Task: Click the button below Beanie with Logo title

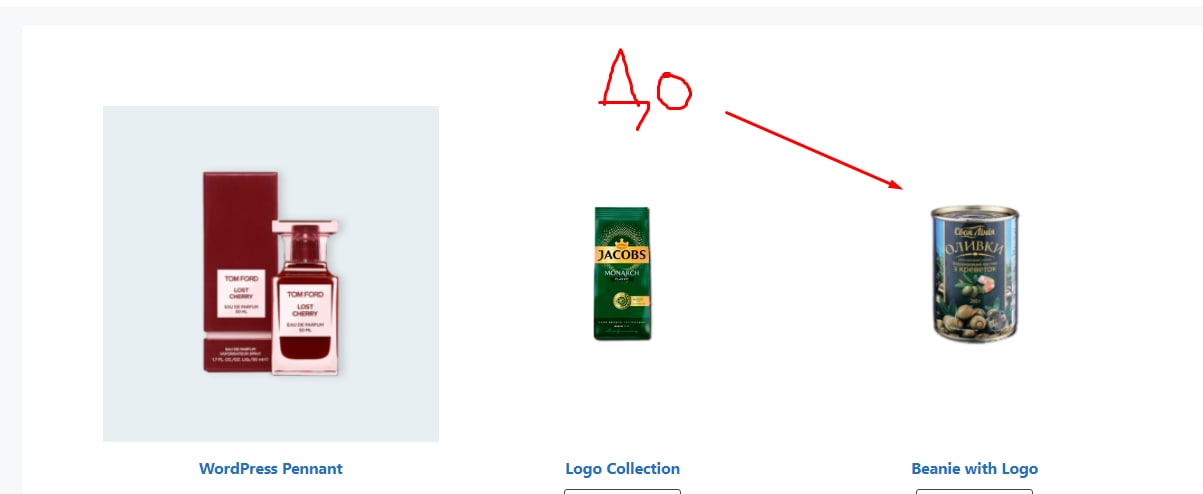Action: [x=974, y=491]
